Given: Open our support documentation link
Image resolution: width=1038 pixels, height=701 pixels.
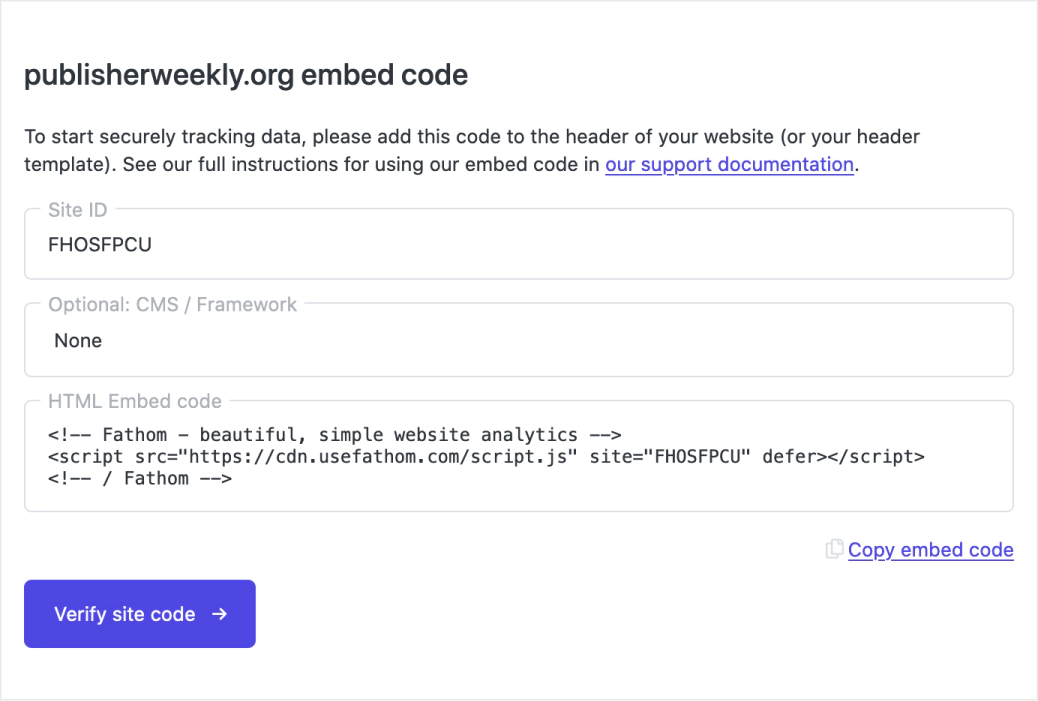Looking at the screenshot, I should pos(729,164).
